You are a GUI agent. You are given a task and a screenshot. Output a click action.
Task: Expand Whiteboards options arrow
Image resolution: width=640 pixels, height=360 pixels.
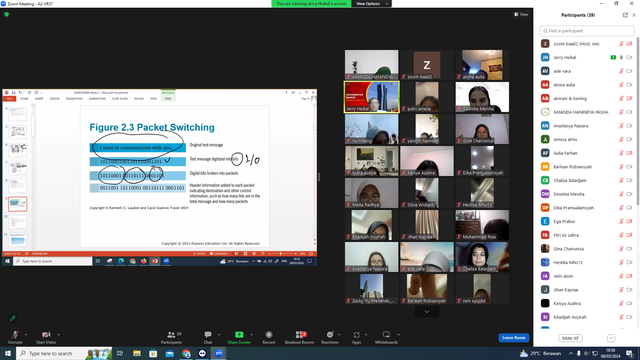398,335
